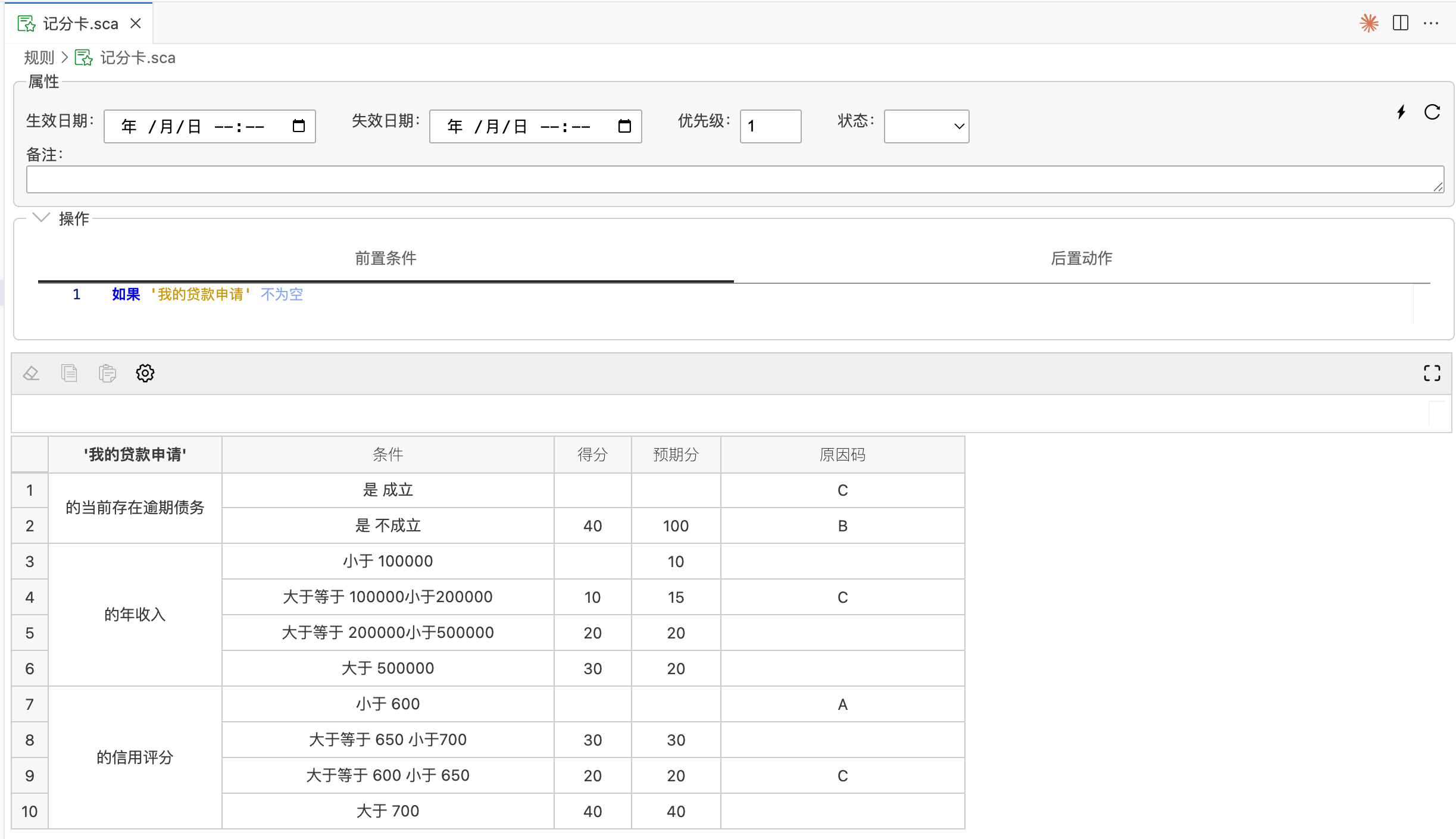Switch to the 后置动作 tab
This screenshot has width=1456, height=839.
pos(1082,258)
